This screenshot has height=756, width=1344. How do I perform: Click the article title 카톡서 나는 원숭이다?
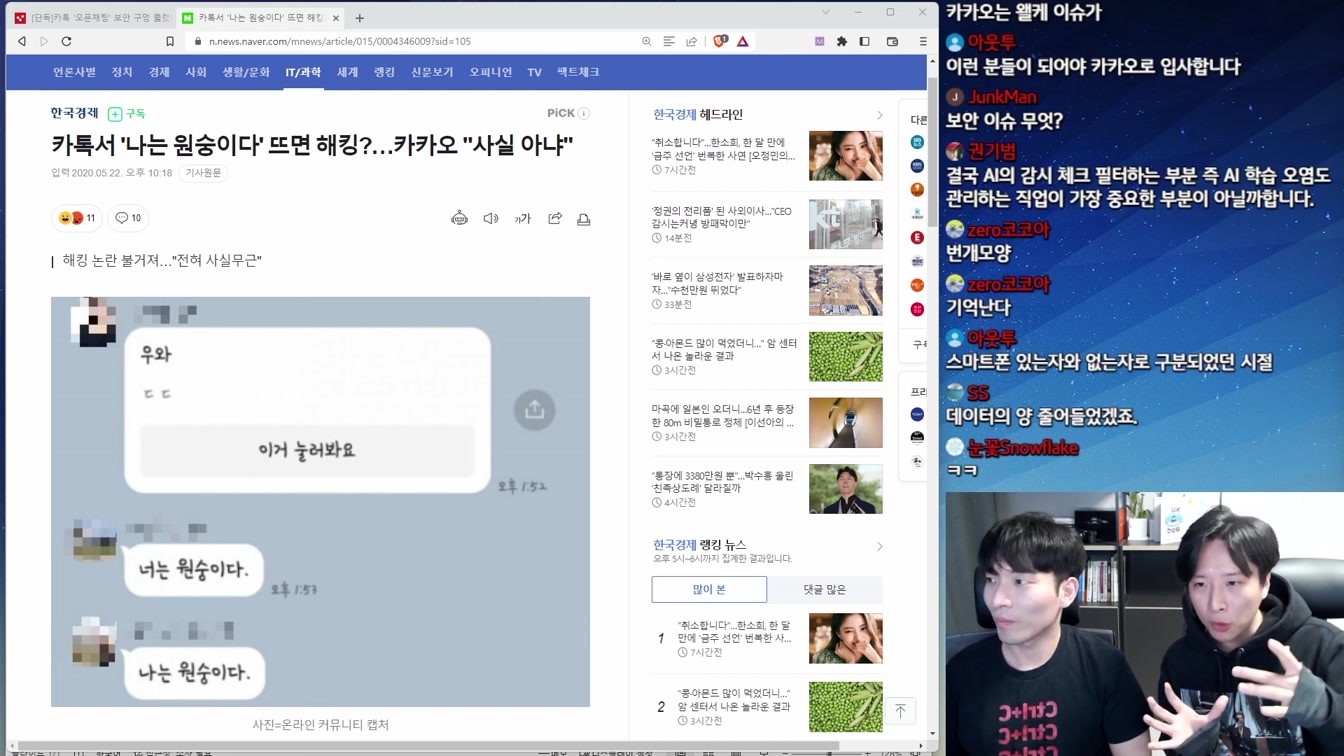(312, 146)
